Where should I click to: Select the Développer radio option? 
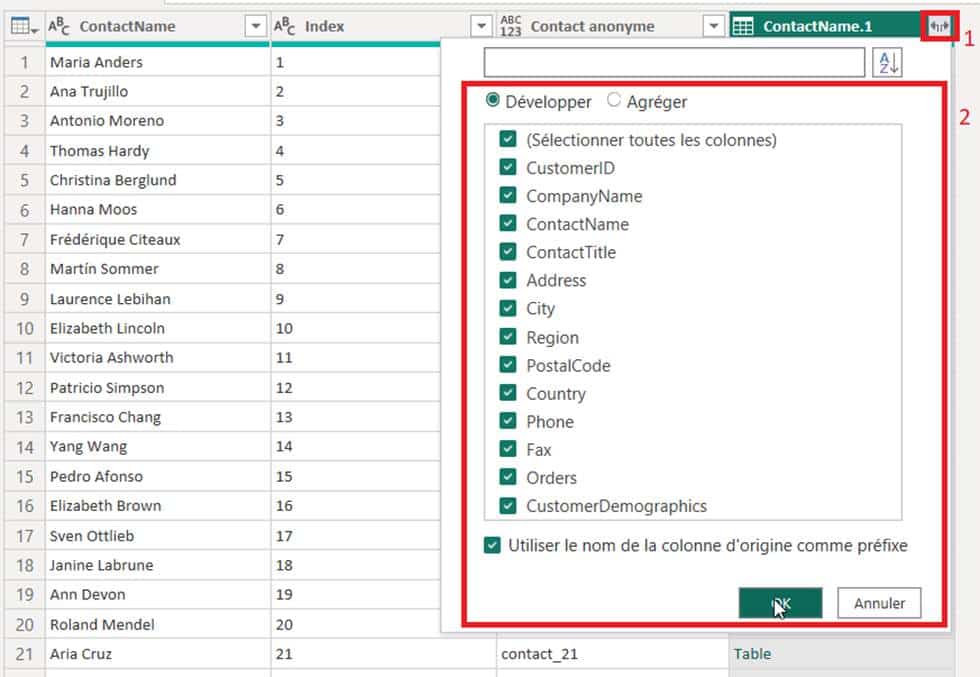tap(493, 101)
